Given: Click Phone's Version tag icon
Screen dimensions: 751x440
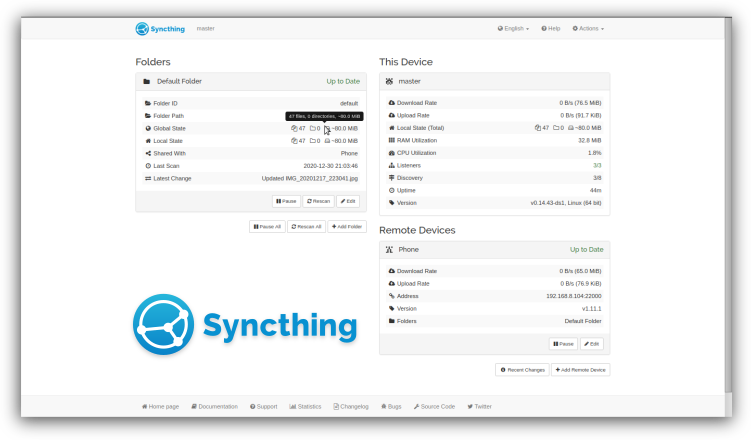Looking at the screenshot, I should [391, 308].
